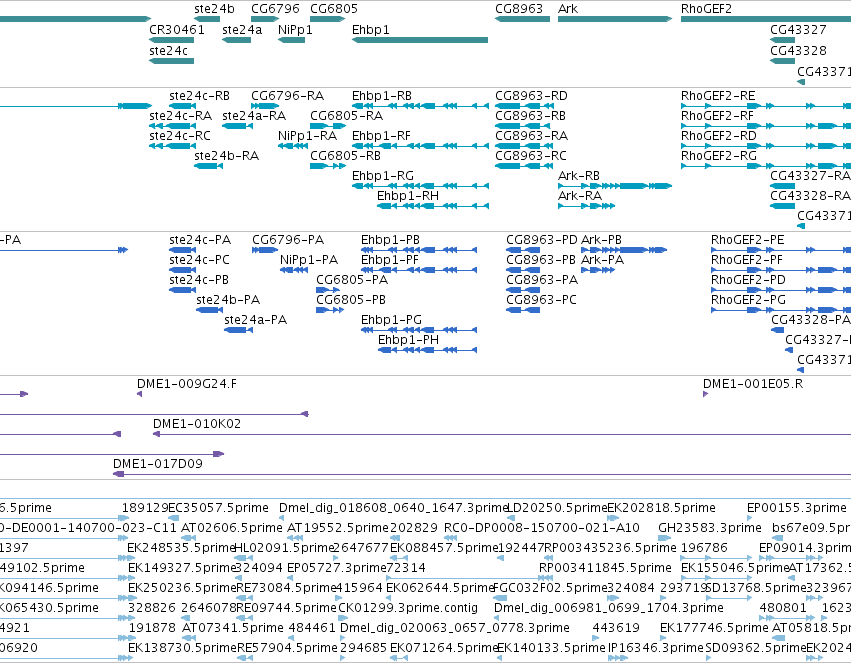Click transcript Ehbp1-RF
Image resolution: width=851 pixels, height=663 pixels.
tap(381, 136)
